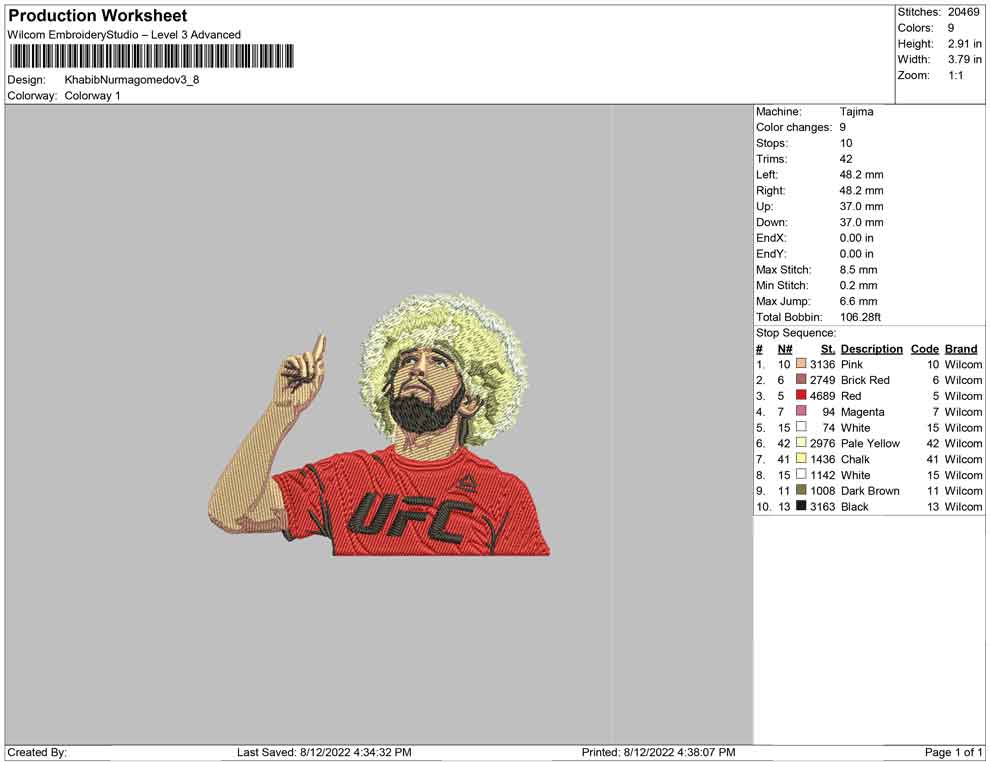Click the embroidered portrait design preview
The image size is (990, 762).
pyautogui.click(x=379, y=426)
